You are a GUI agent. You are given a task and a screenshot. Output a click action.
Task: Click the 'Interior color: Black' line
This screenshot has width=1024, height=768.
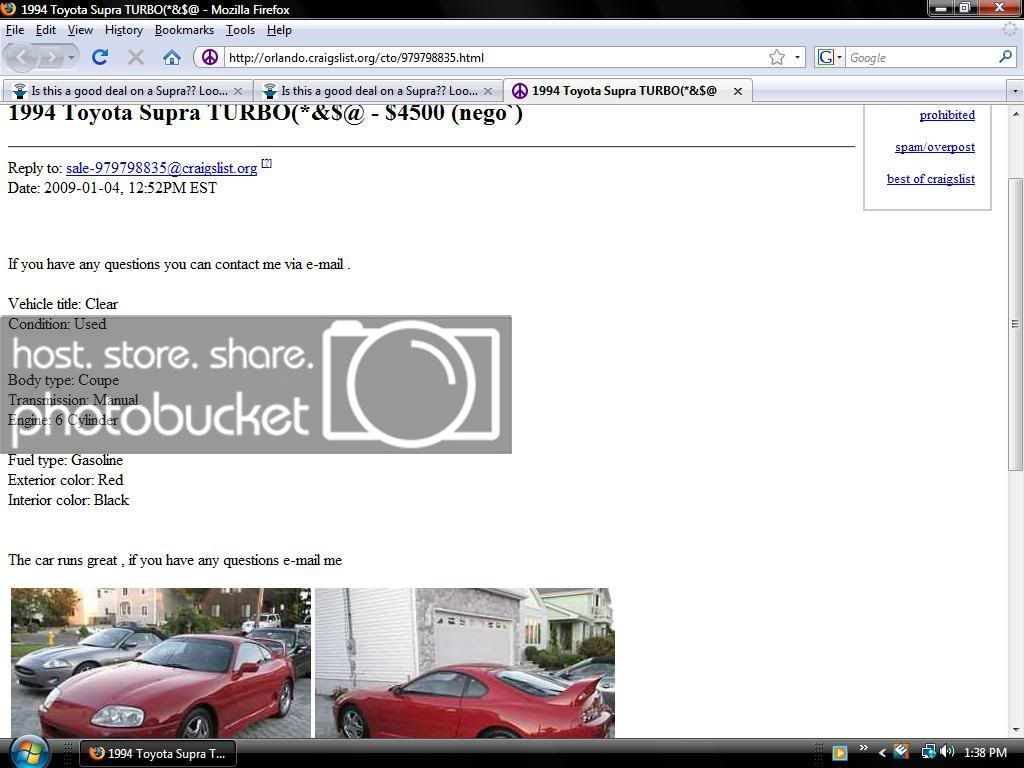[69, 500]
